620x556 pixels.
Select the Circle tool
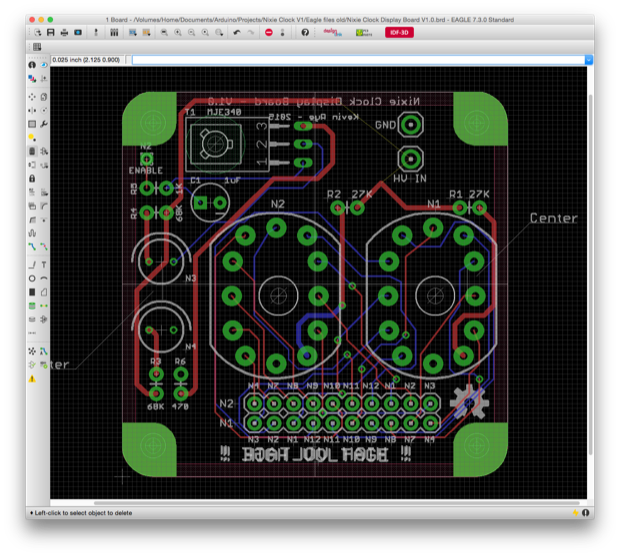[x=32, y=278]
